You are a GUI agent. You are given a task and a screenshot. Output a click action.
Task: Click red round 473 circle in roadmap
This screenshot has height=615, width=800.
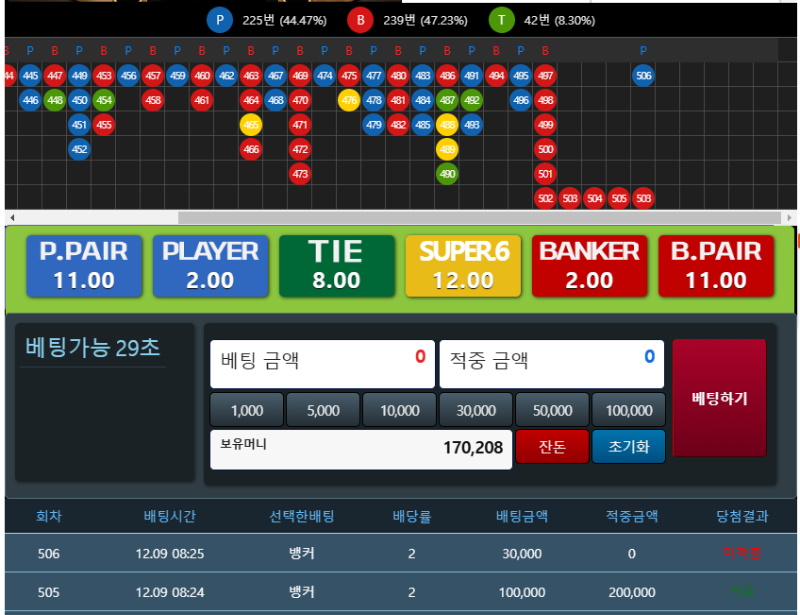tap(300, 173)
